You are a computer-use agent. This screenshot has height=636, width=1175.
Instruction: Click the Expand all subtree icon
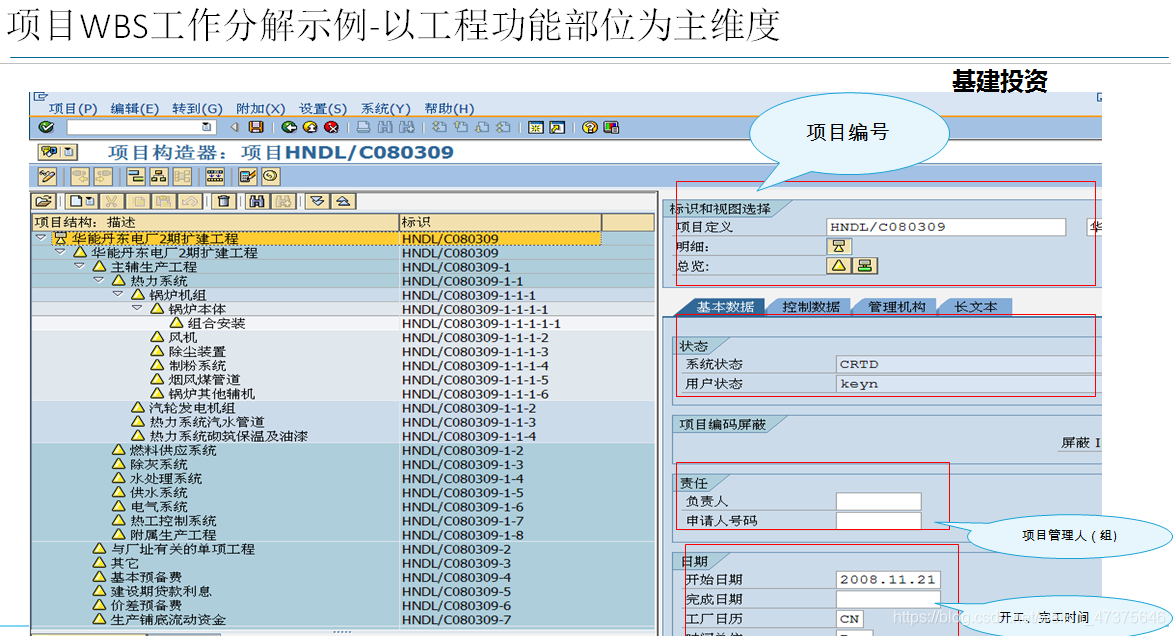point(317,201)
